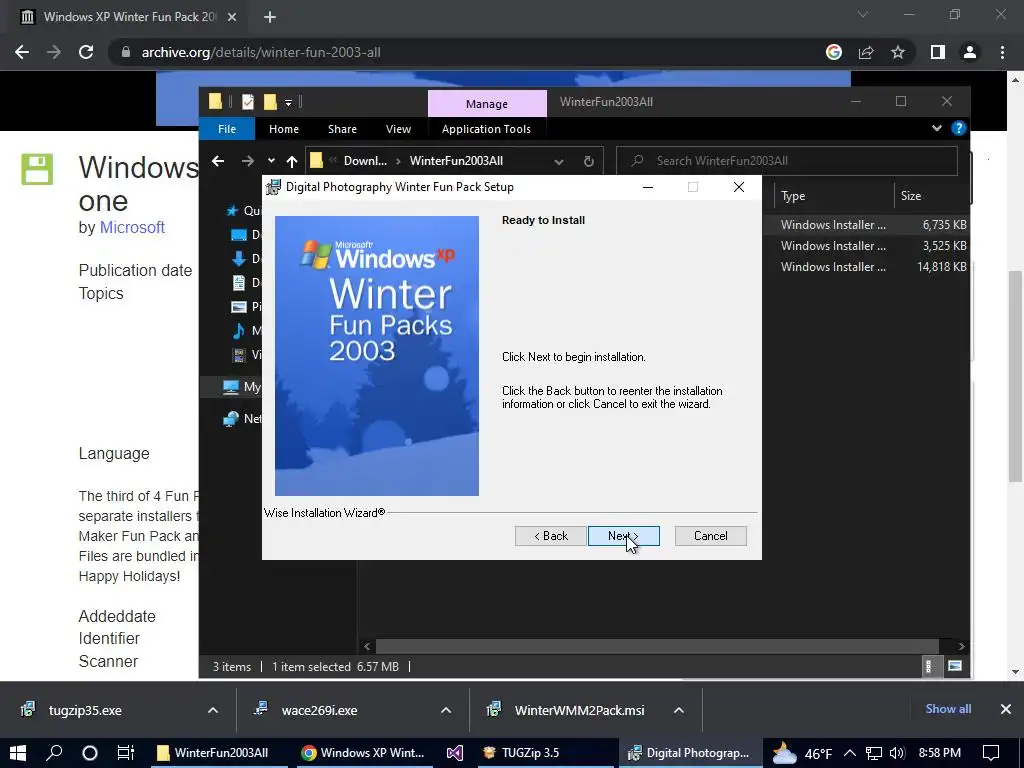Click Explorer horizontal scrollbar
The width and height of the screenshot is (1024, 768).
pos(657,646)
